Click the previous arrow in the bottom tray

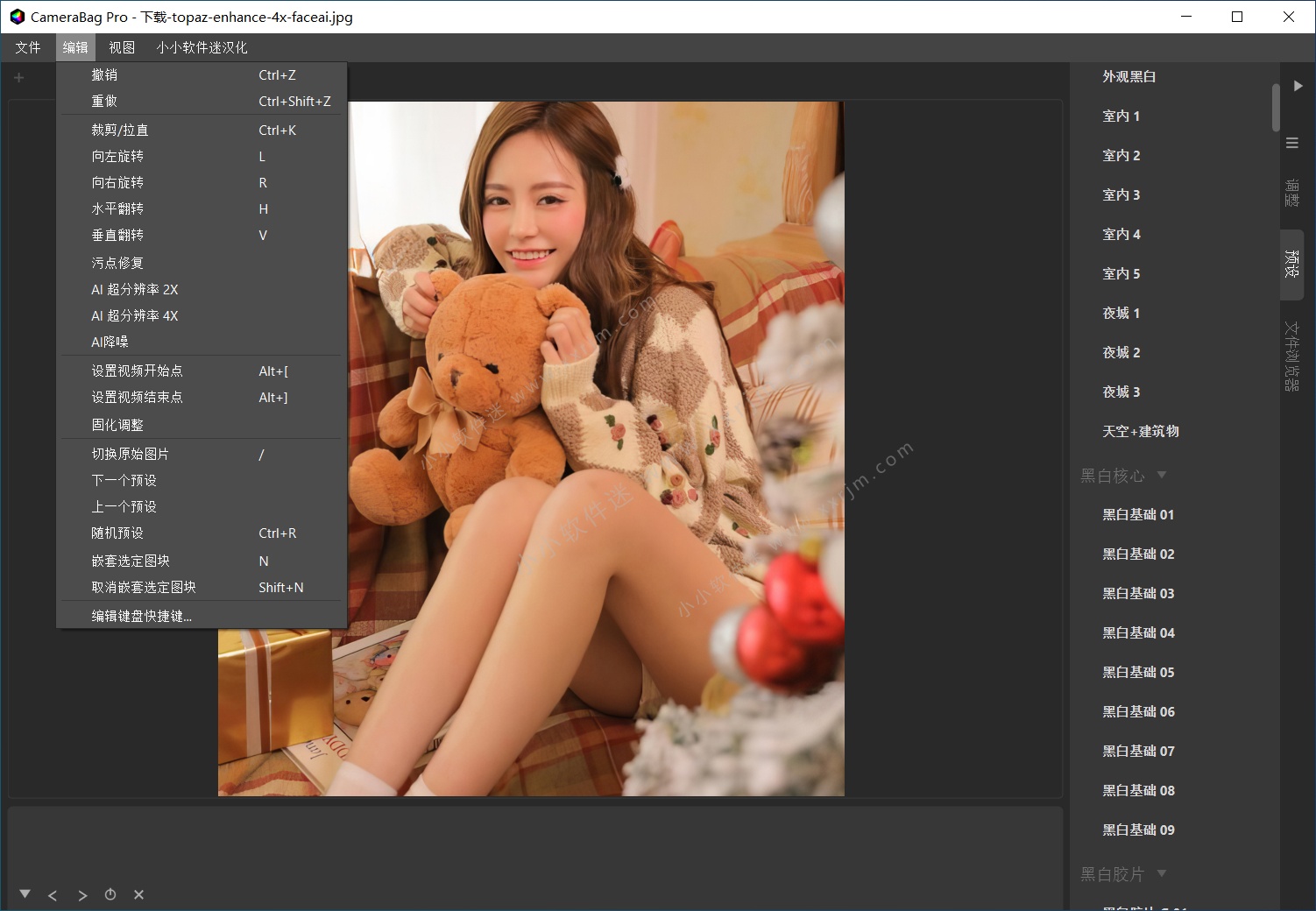point(53,895)
